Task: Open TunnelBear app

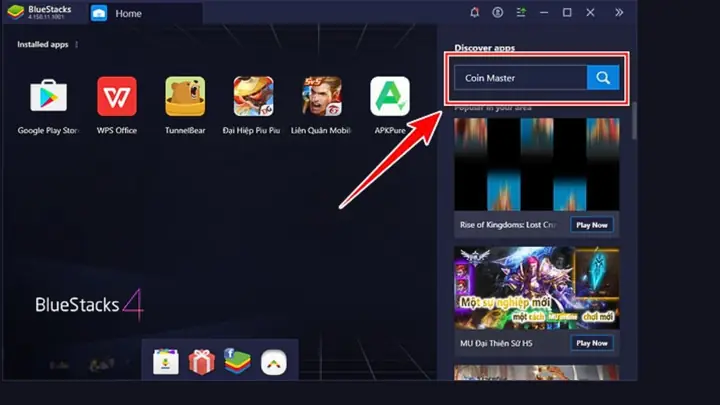Action: point(185,96)
